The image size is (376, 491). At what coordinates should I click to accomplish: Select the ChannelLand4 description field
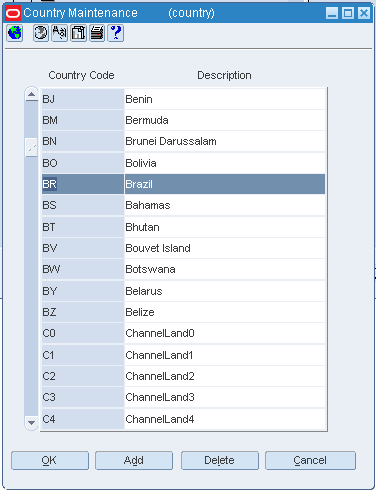point(225,419)
